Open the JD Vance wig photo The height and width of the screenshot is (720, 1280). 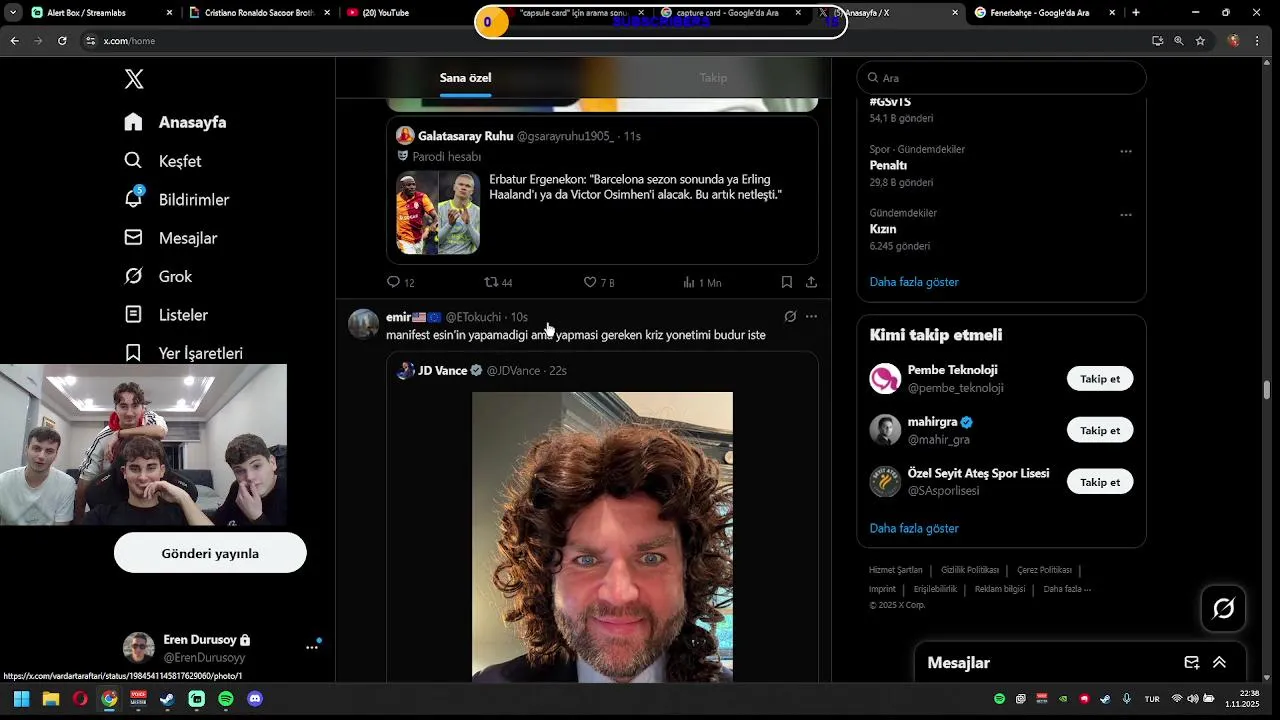[x=602, y=537]
